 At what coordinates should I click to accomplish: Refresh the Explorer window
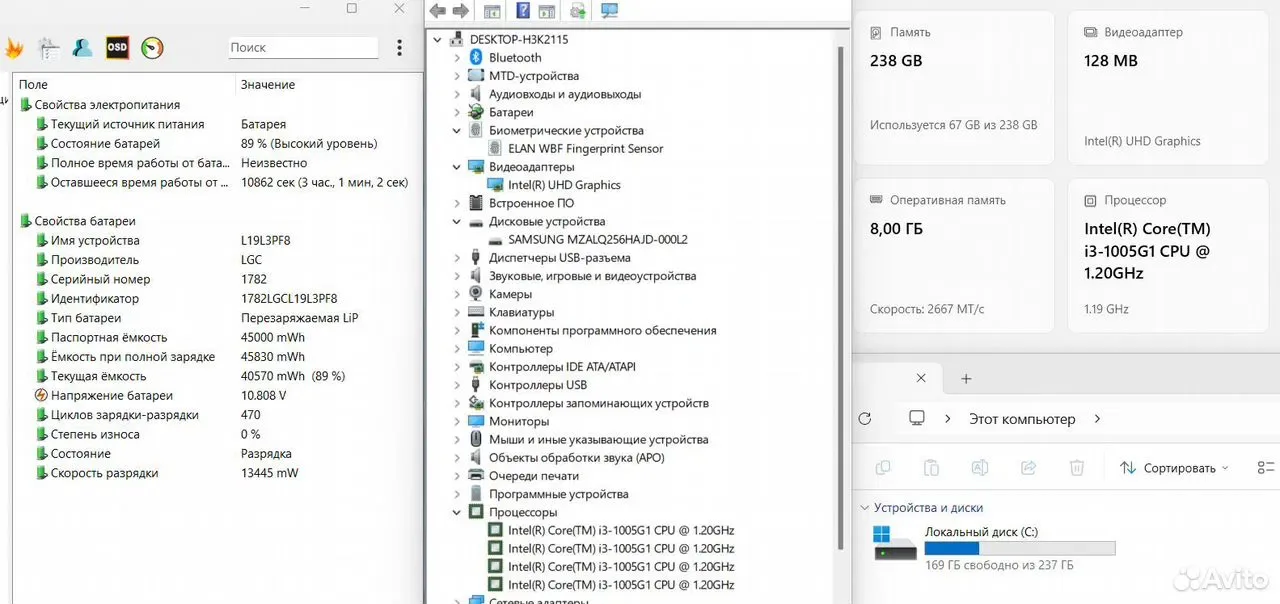[865, 419]
